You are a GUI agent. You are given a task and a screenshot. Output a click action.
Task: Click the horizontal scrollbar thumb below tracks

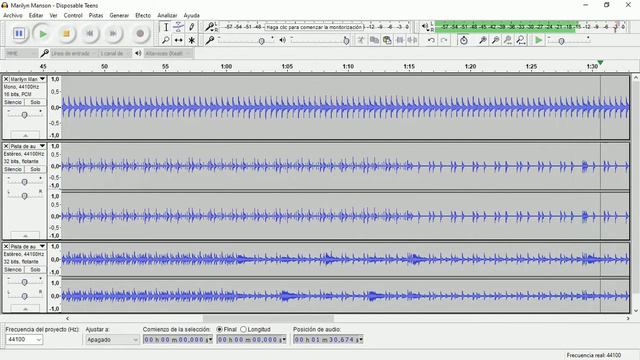coord(268,318)
